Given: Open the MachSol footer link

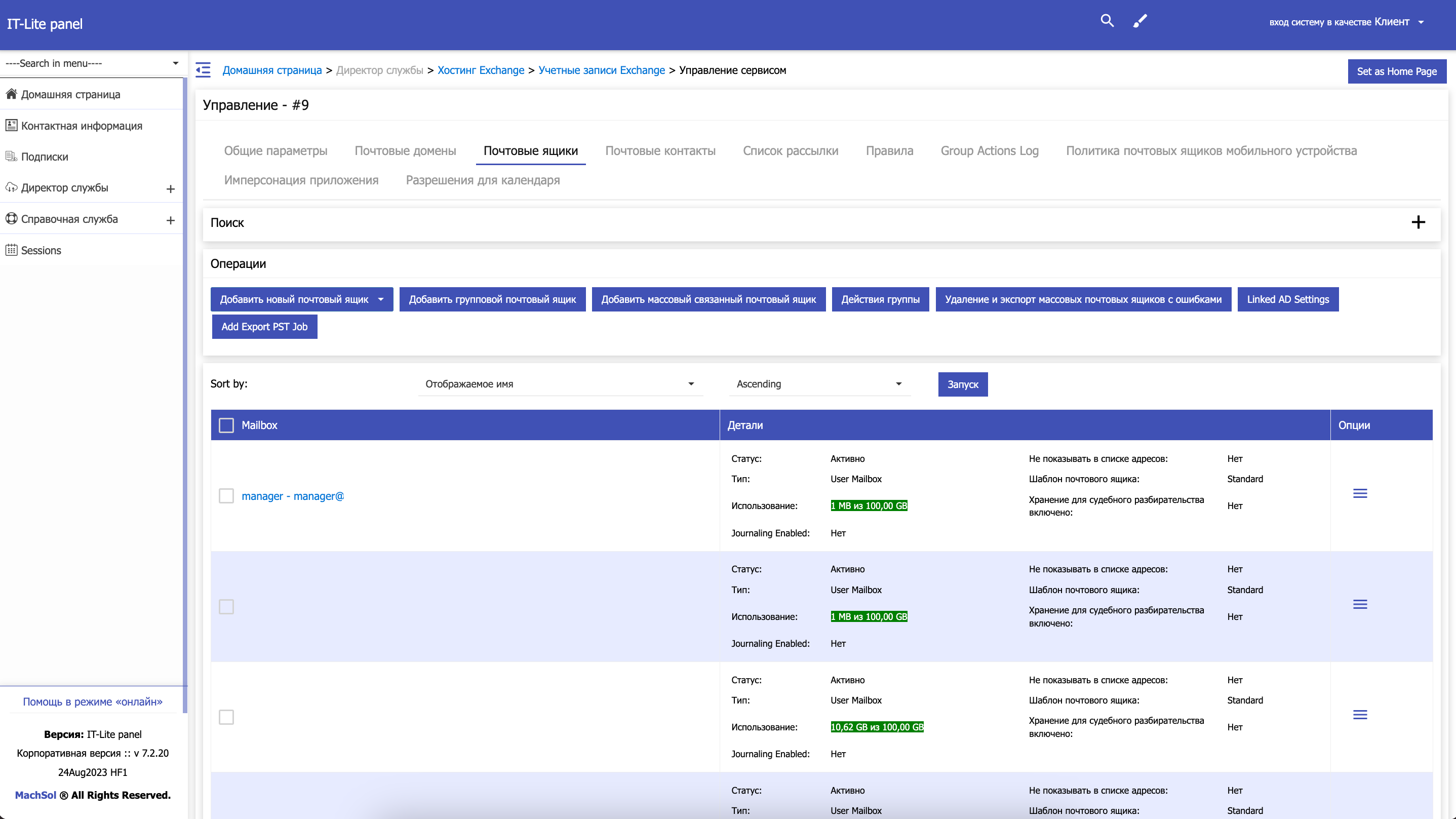Looking at the screenshot, I should tap(35, 795).
